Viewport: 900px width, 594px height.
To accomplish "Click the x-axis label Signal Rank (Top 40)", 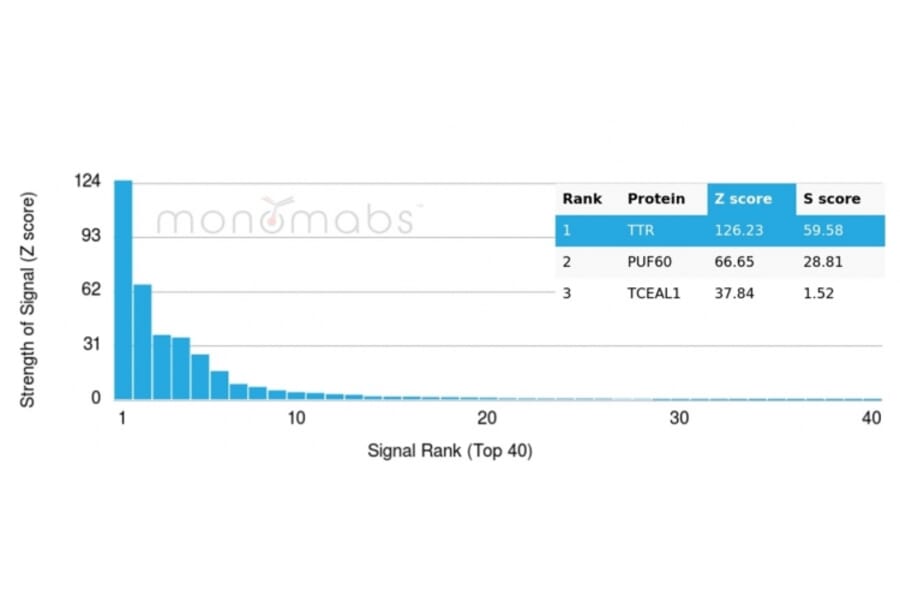I will pos(450,451).
